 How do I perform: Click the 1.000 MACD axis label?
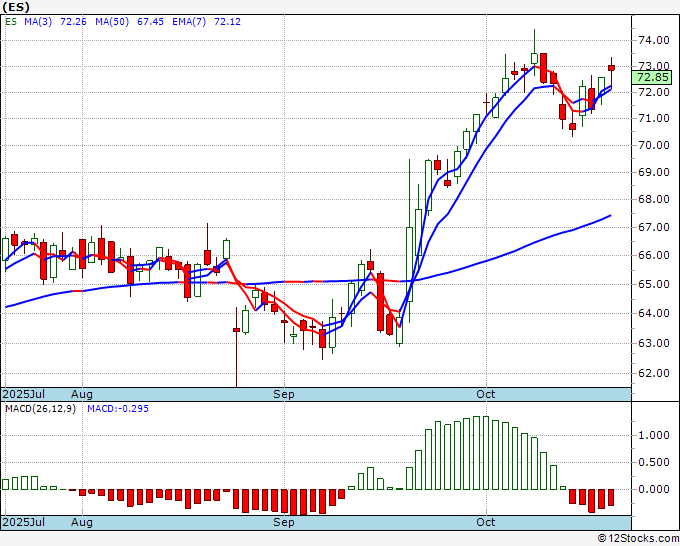point(654,435)
